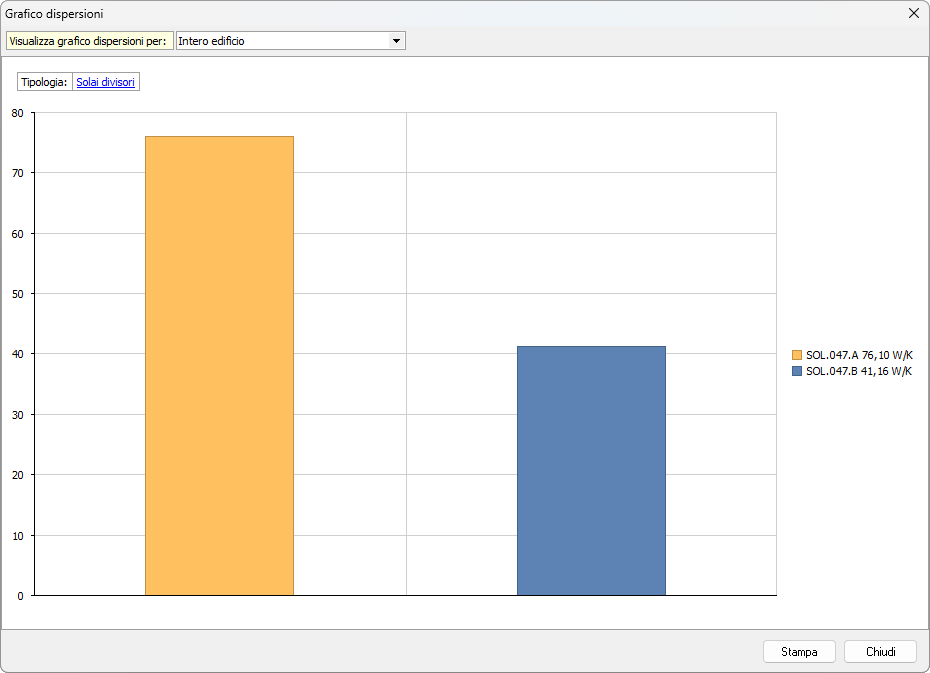This screenshot has width=930, height=673.
Task: Click the Tipologia label
Action: [x=45, y=82]
